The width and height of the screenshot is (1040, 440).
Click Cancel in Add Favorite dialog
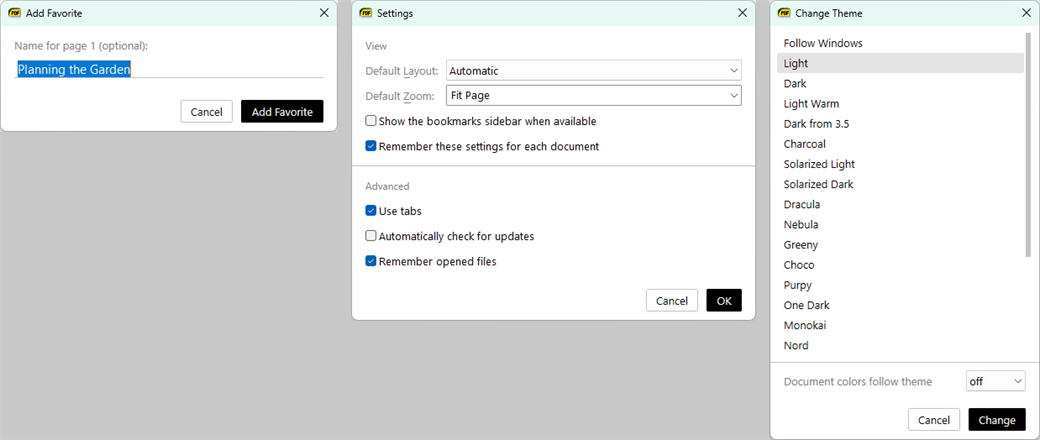206,111
